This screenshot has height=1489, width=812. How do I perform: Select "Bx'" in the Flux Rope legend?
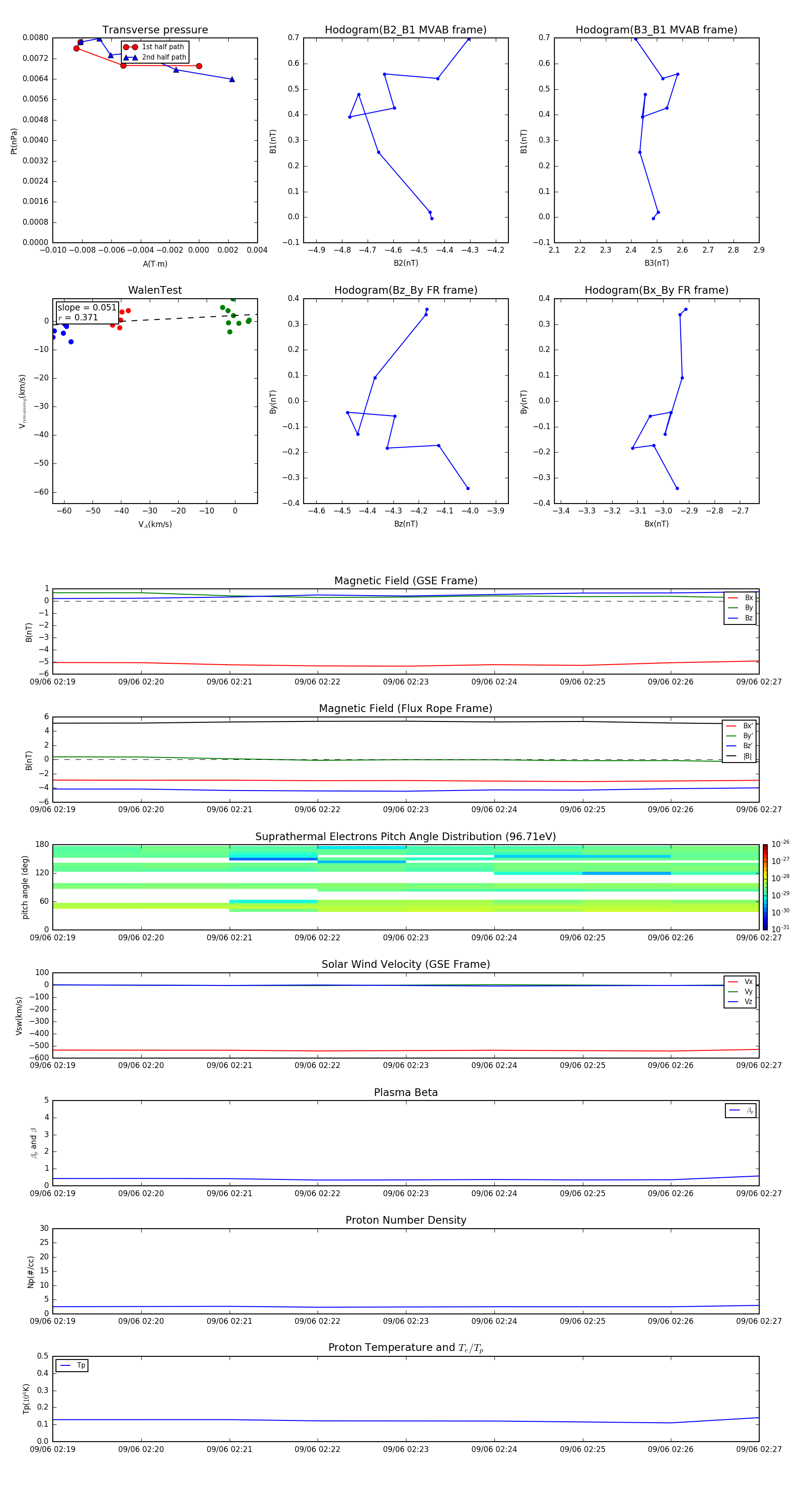pyautogui.click(x=748, y=726)
